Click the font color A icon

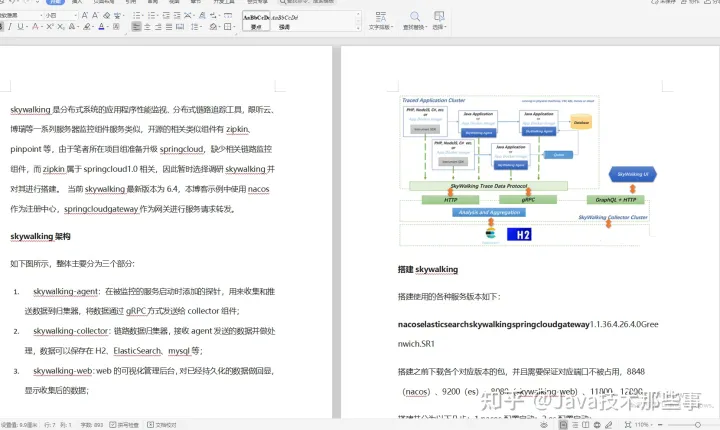click(101, 27)
